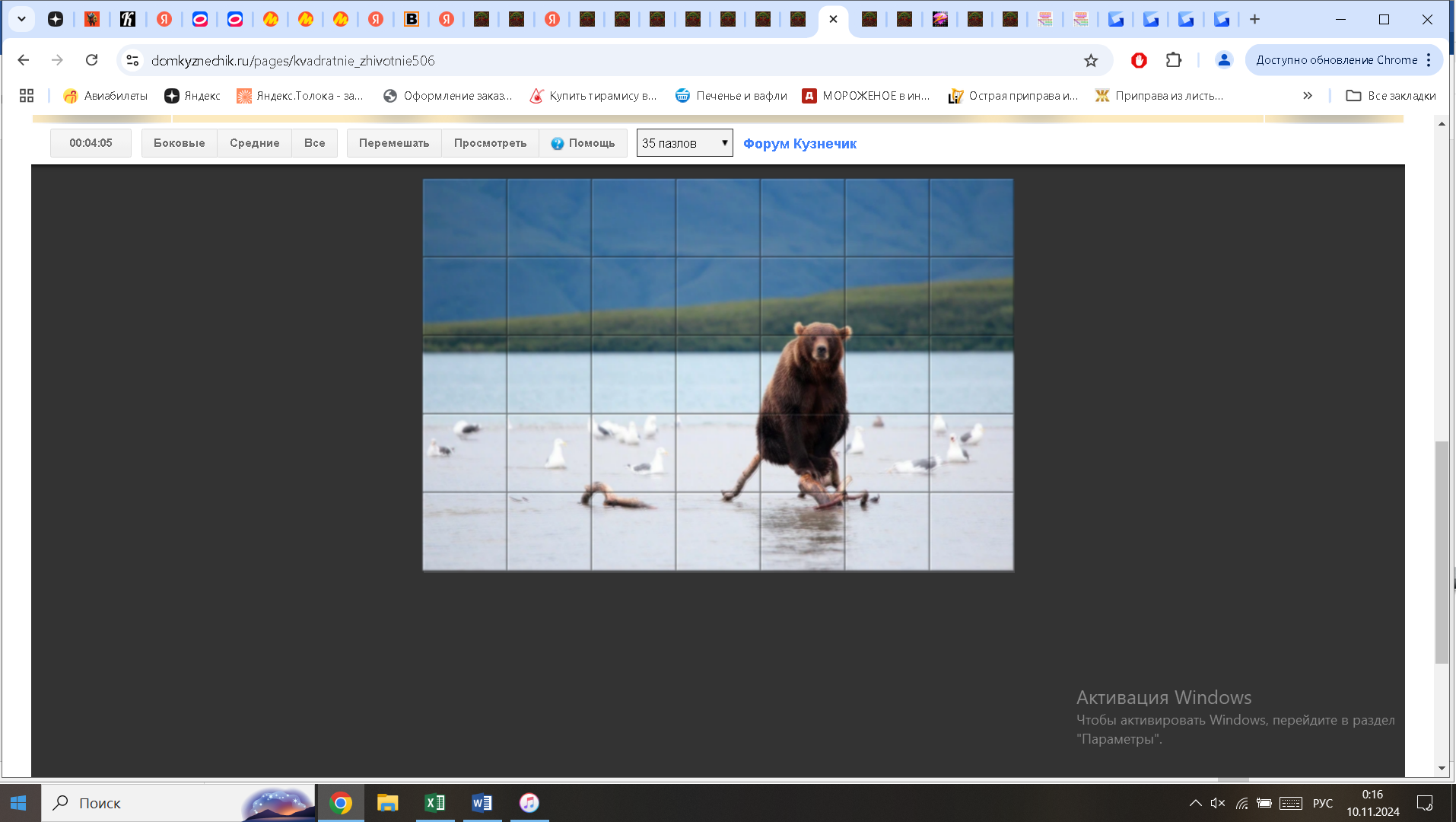Open the Купить тирамису bookmark
1456x822 pixels.
coord(593,96)
